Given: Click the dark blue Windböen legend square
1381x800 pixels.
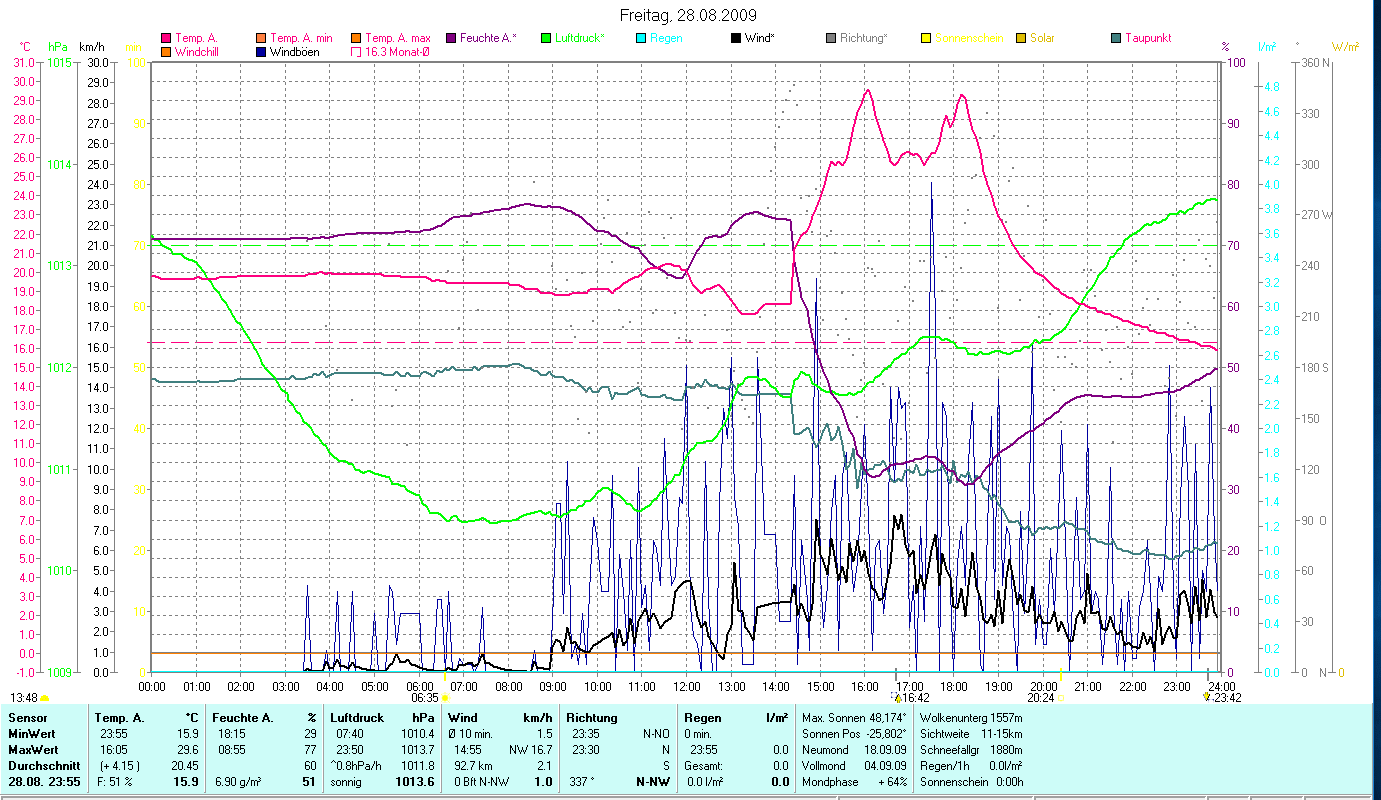Looking at the screenshot, I should coord(260,52).
